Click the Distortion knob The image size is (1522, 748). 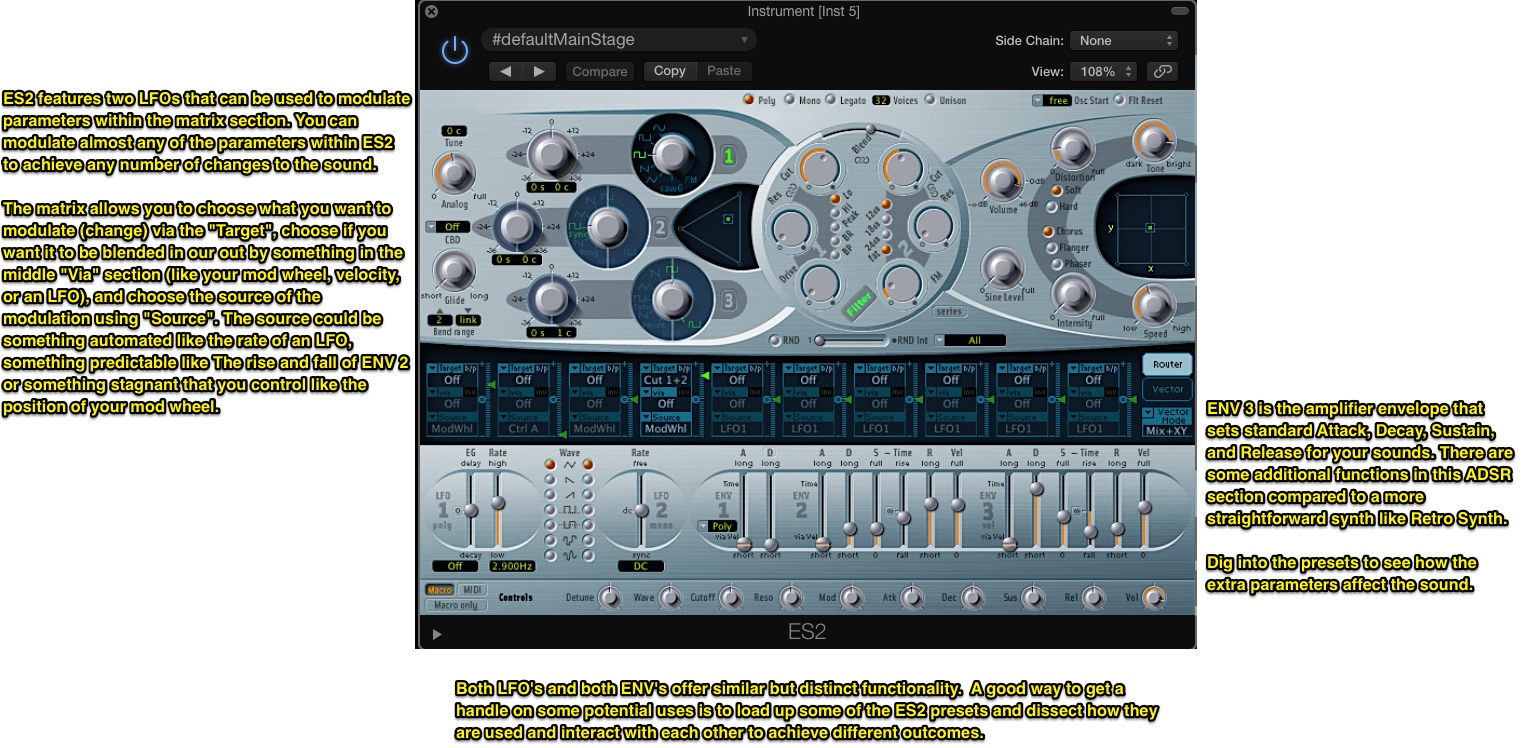coord(1071,150)
